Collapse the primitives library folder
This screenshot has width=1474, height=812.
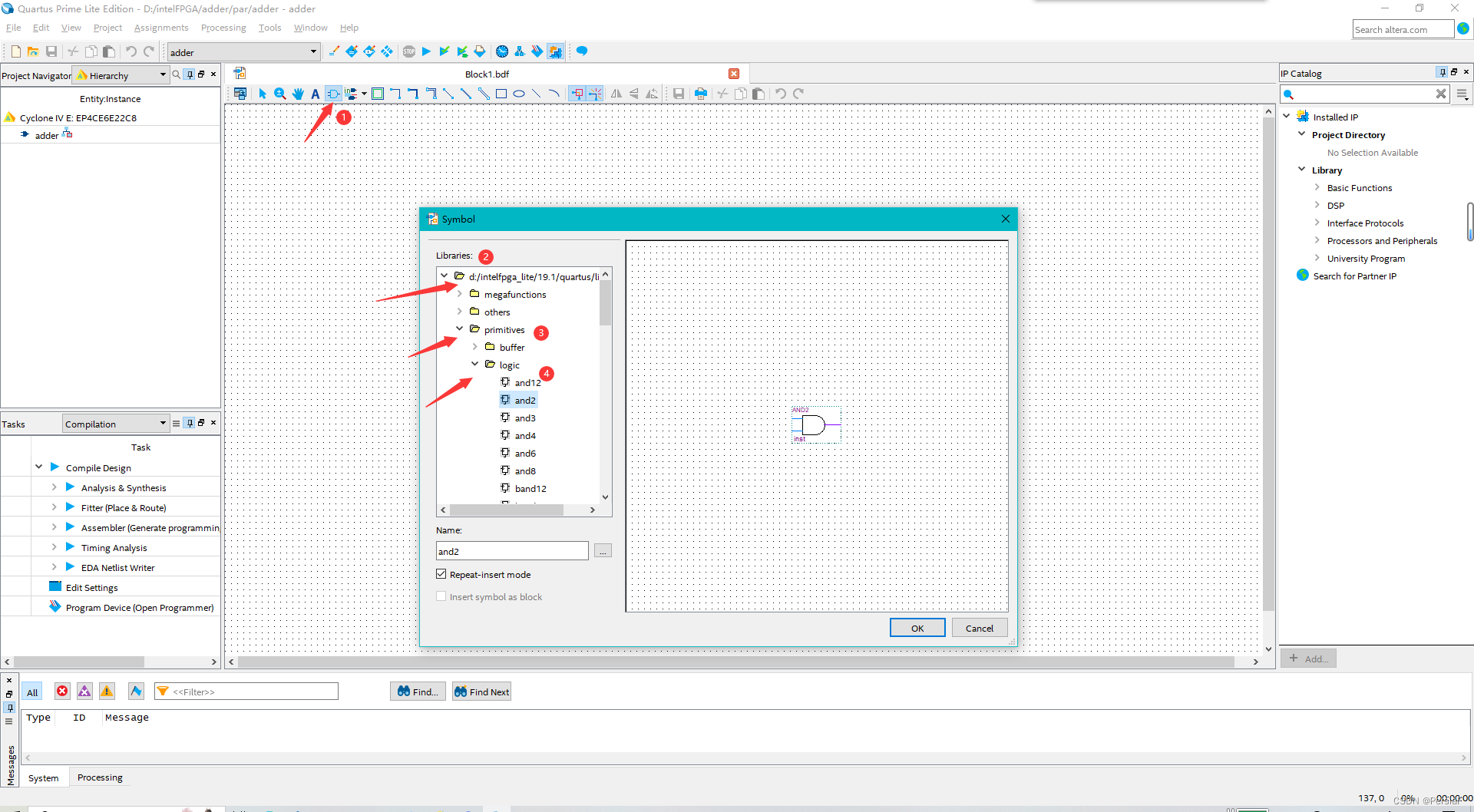(460, 329)
